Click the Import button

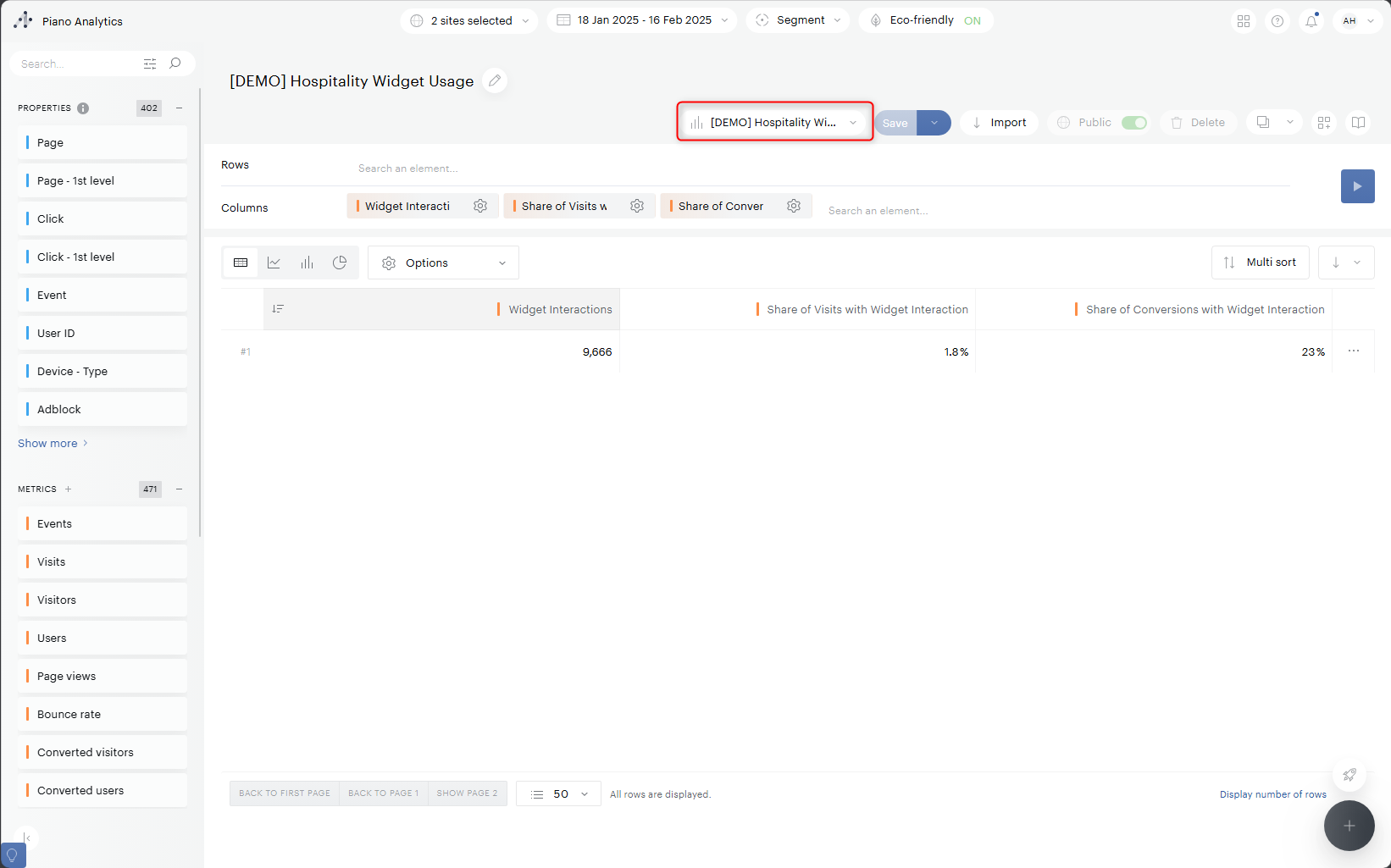click(x=999, y=123)
